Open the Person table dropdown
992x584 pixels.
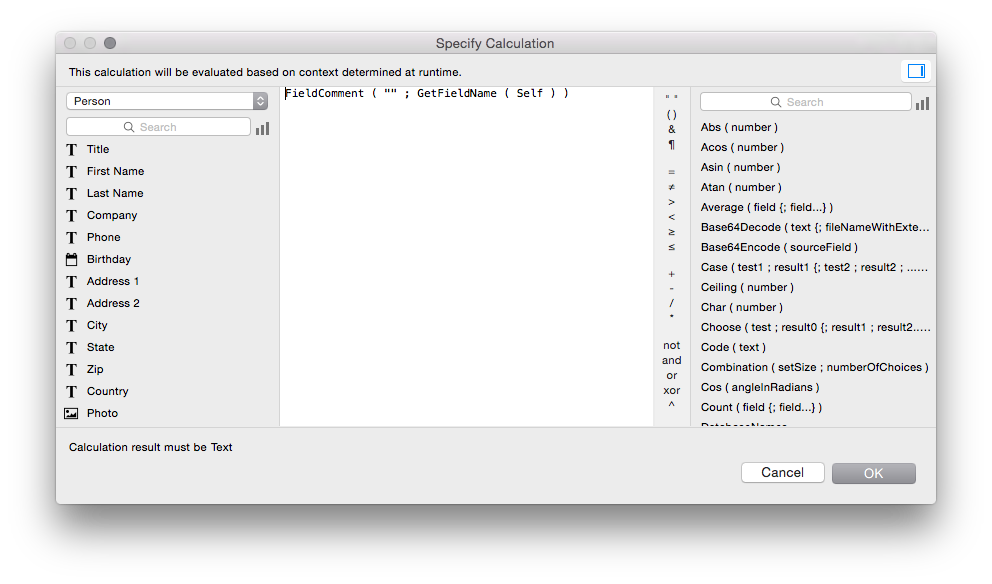click(x=167, y=101)
